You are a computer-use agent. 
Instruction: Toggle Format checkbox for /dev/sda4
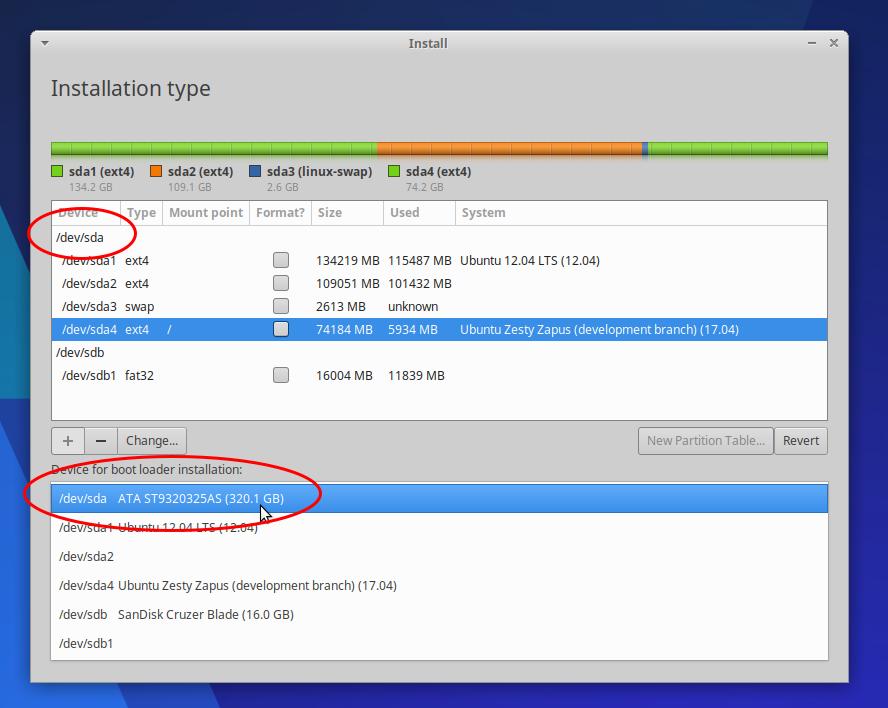coord(281,329)
